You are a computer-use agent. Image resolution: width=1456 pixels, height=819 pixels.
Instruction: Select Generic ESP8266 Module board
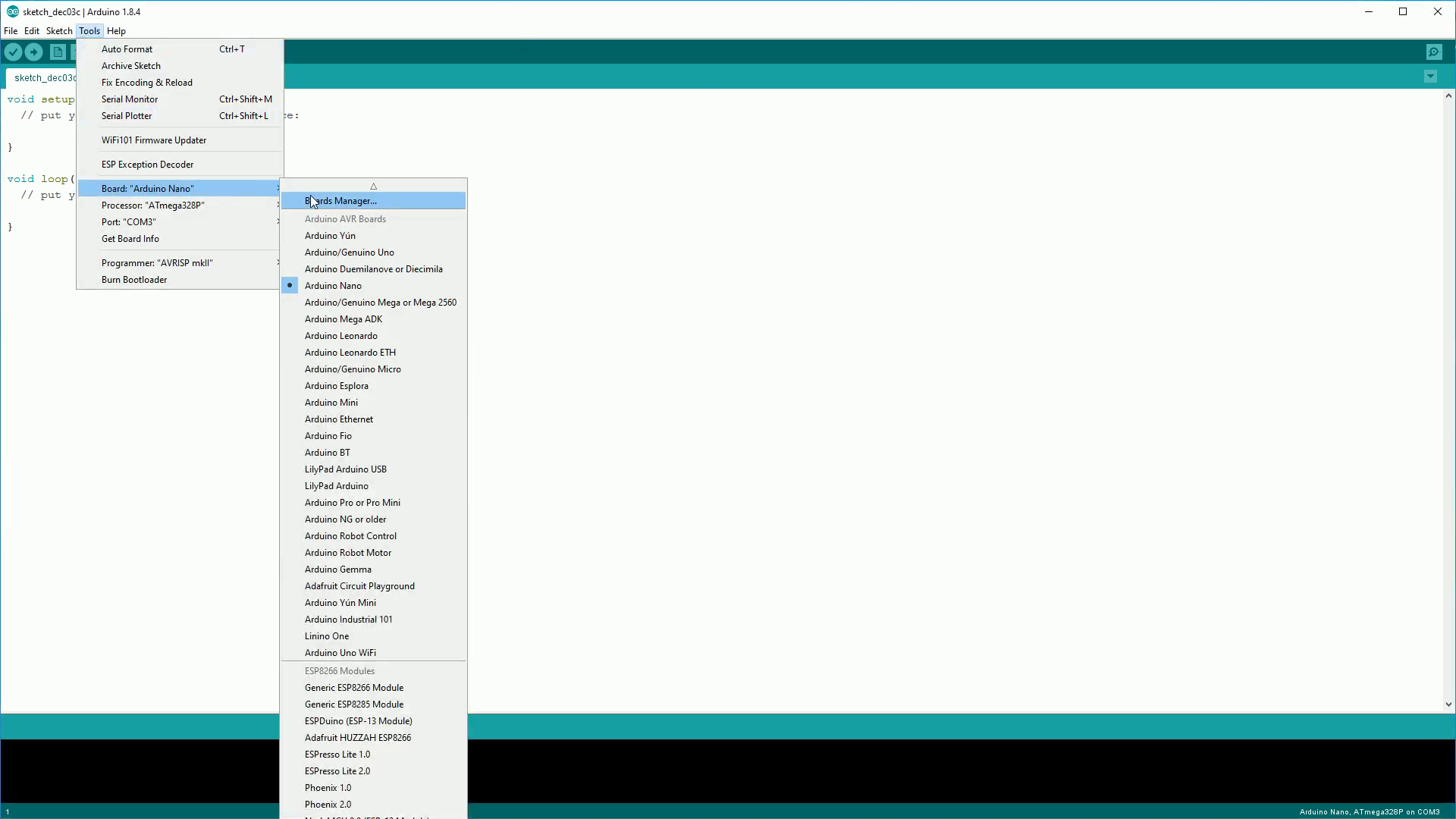click(x=354, y=687)
